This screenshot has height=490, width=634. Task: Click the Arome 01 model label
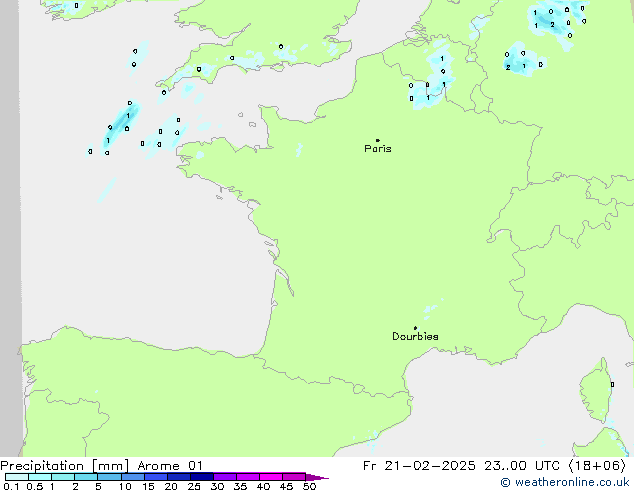pyautogui.click(x=170, y=466)
